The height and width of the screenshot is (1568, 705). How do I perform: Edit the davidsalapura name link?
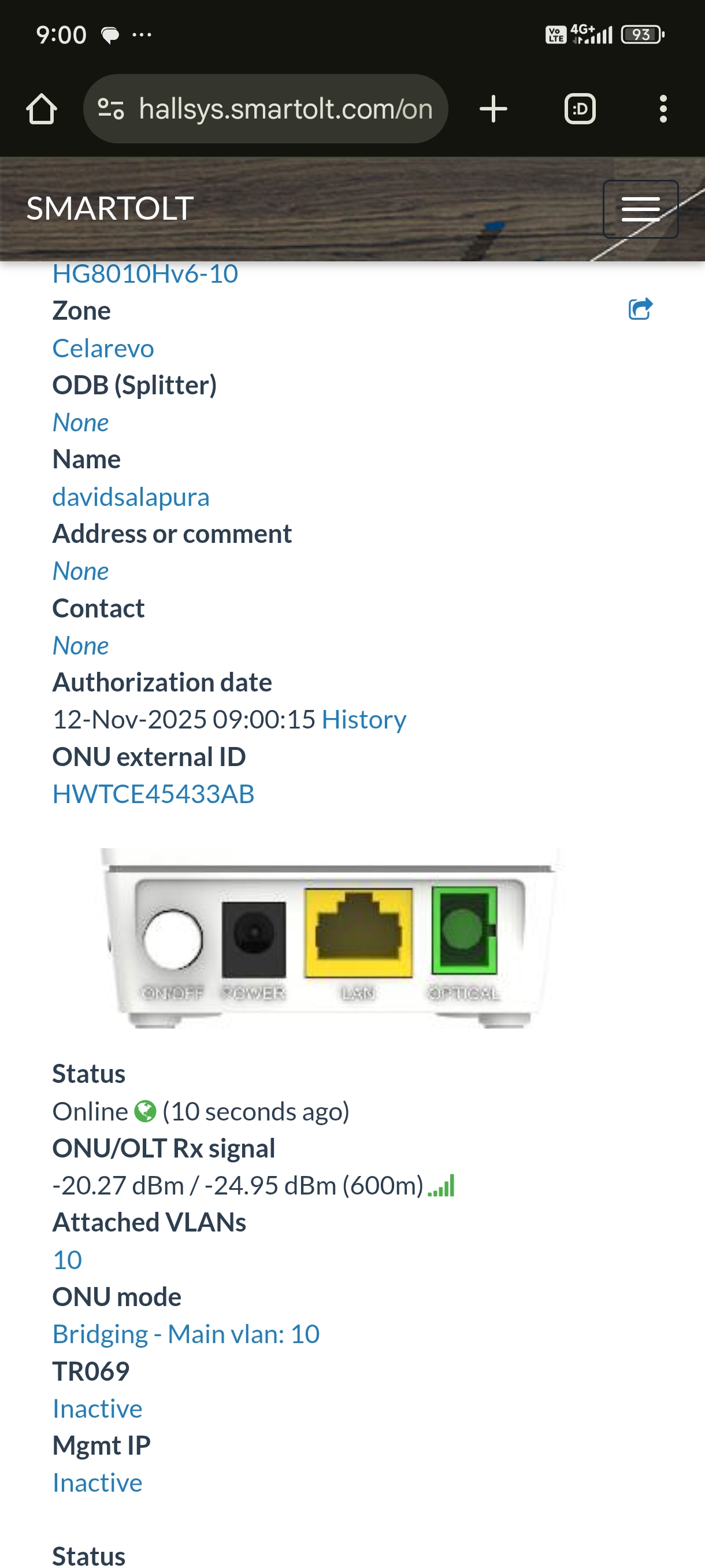(131, 497)
